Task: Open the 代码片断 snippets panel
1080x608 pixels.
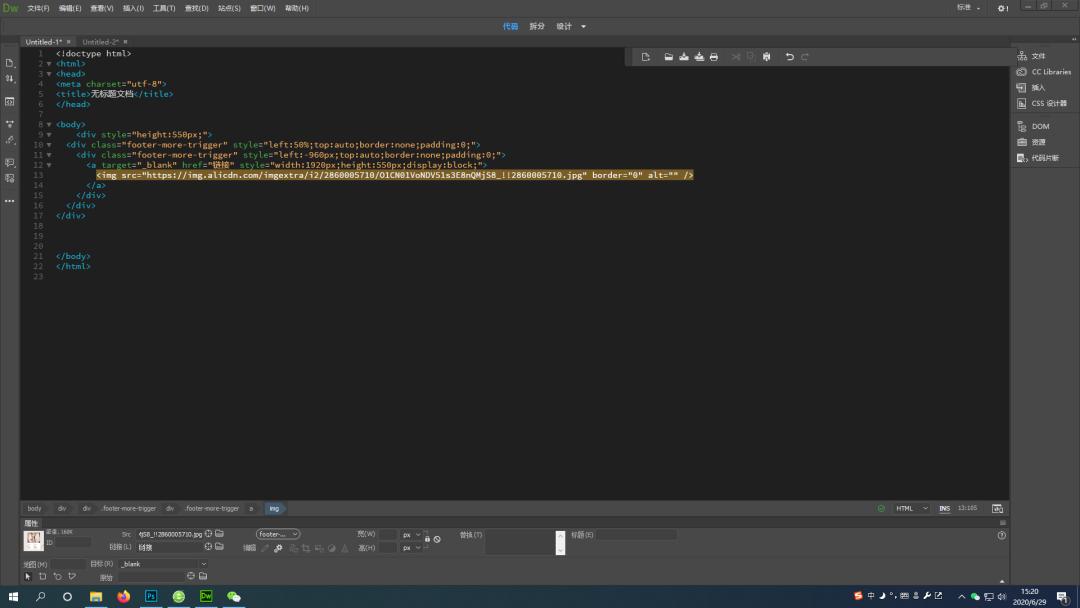Action: coord(1044,158)
